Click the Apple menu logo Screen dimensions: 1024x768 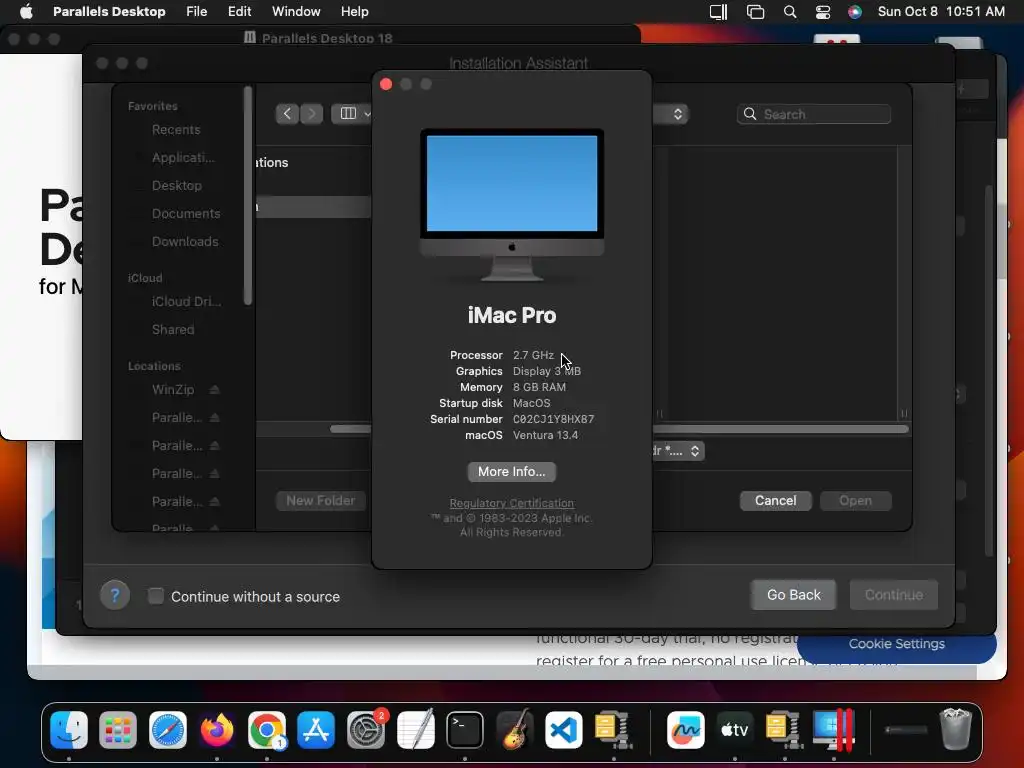click(x=26, y=11)
